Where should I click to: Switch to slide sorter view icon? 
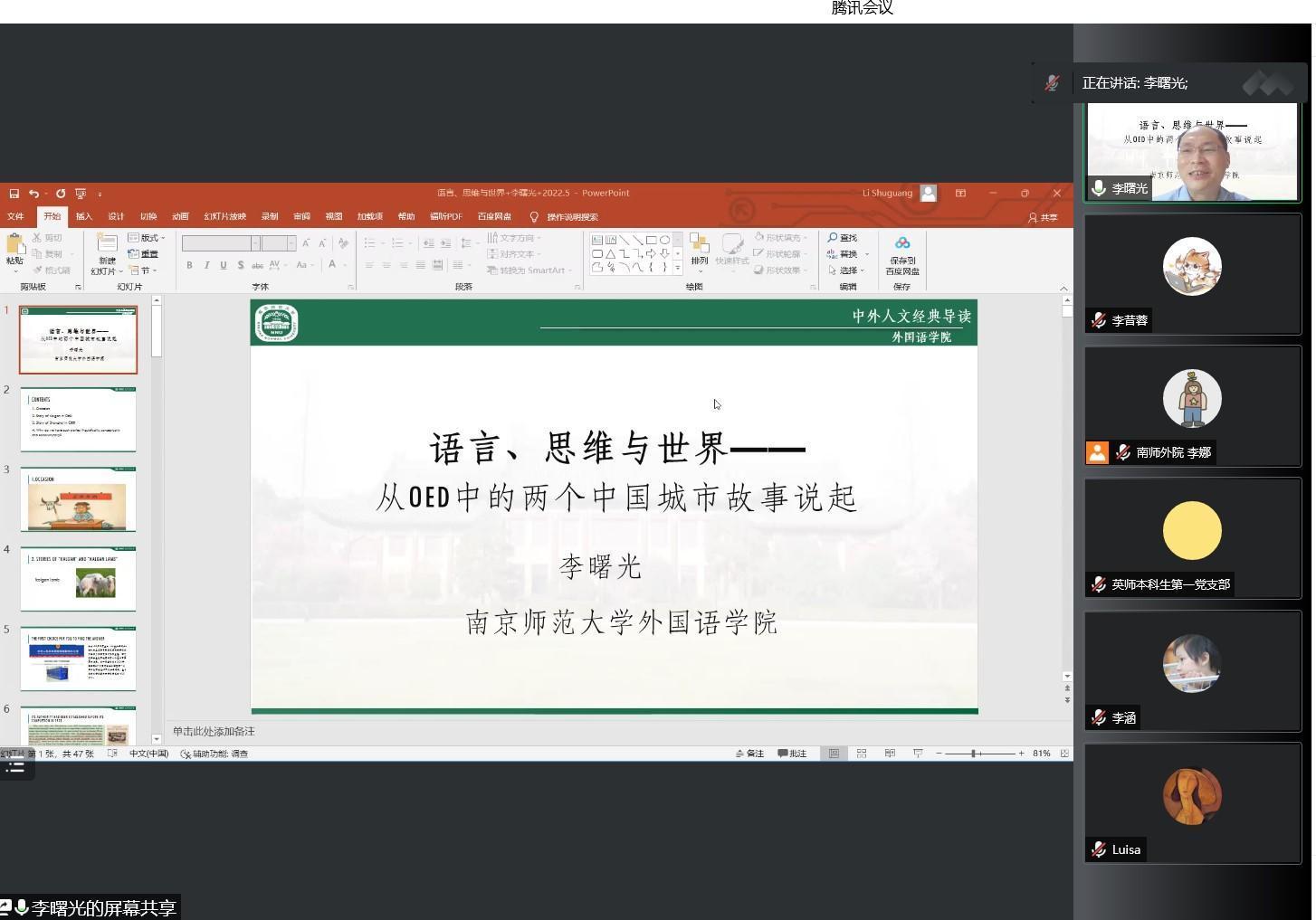862,754
